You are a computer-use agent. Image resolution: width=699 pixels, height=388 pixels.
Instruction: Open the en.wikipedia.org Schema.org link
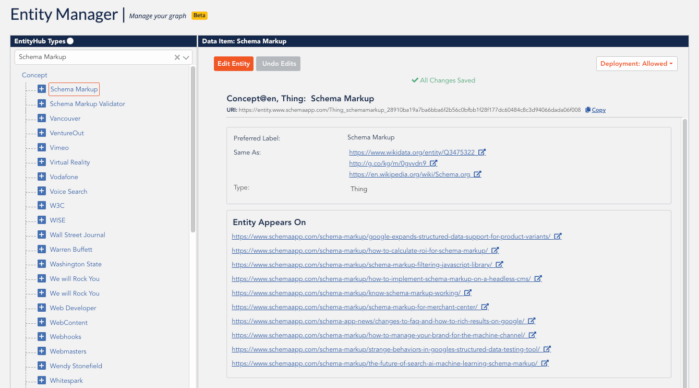pyautogui.click(x=410, y=174)
